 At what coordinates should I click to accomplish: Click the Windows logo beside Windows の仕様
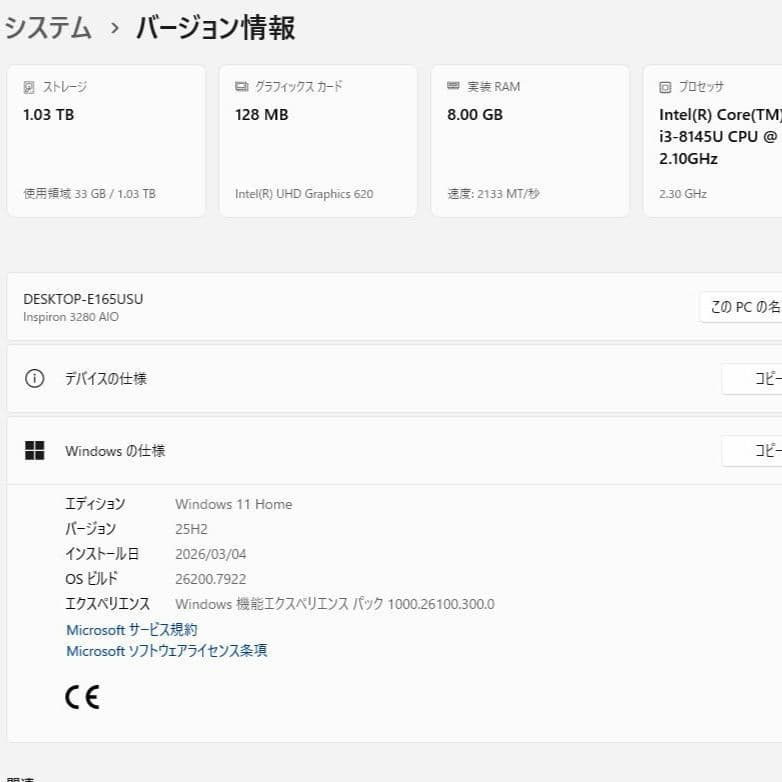pos(34,450)
